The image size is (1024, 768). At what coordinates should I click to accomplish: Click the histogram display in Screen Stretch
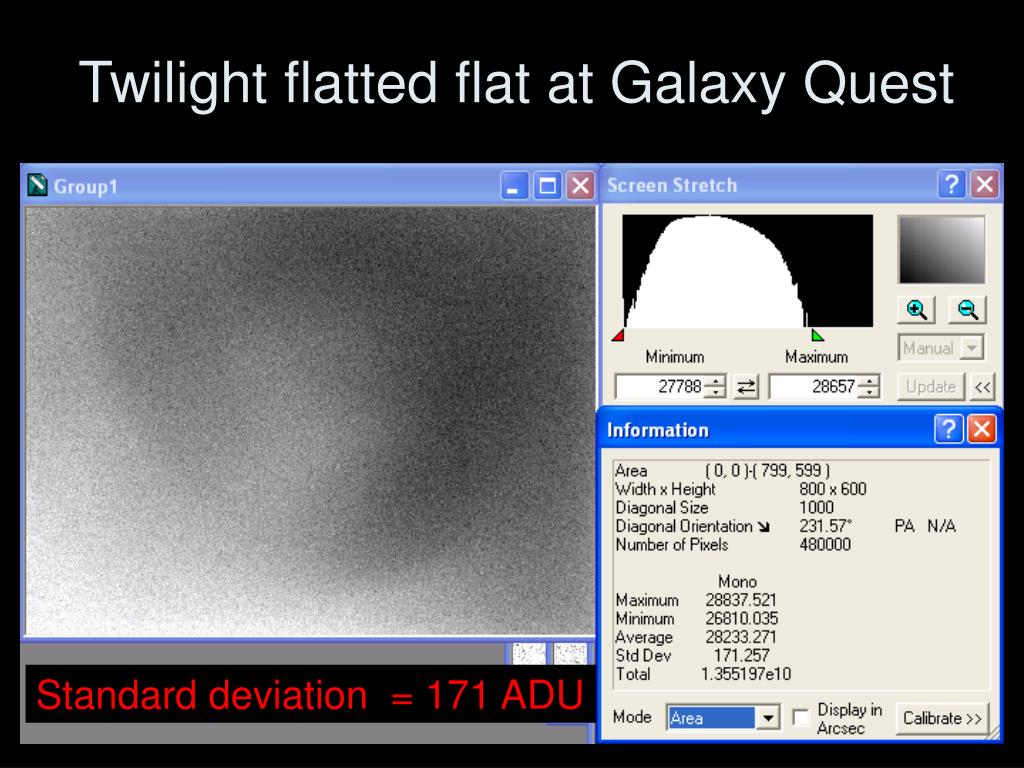point(747,271)
